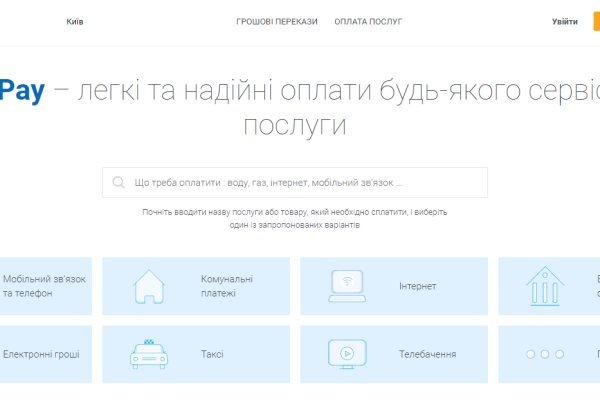Screen dimensions: 600x400
Task: Click the orange button next to Увійти
Action: coord(596,21)
